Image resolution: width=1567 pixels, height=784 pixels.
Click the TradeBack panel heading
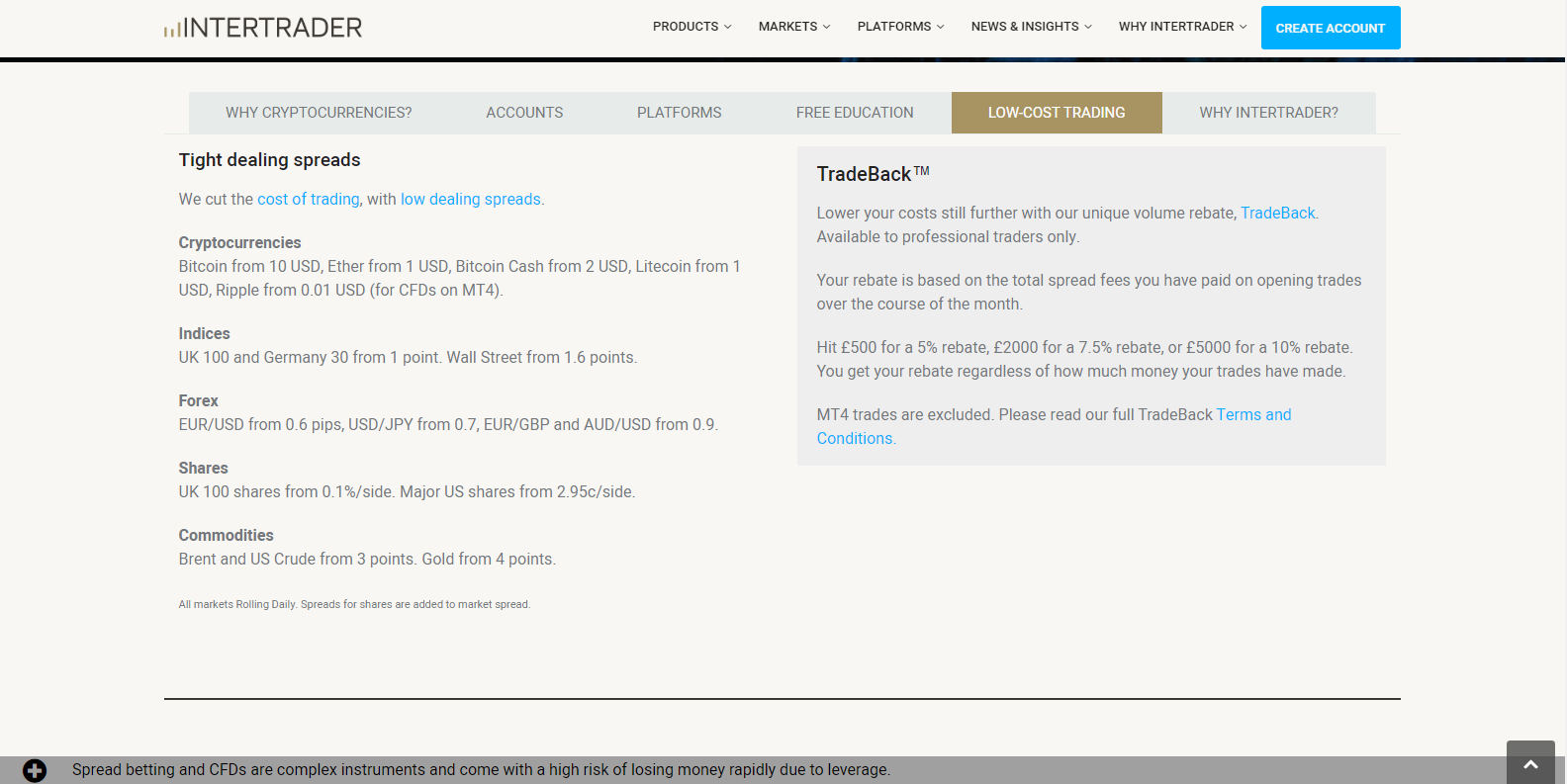pyautogui.click(x=873, y=174)
